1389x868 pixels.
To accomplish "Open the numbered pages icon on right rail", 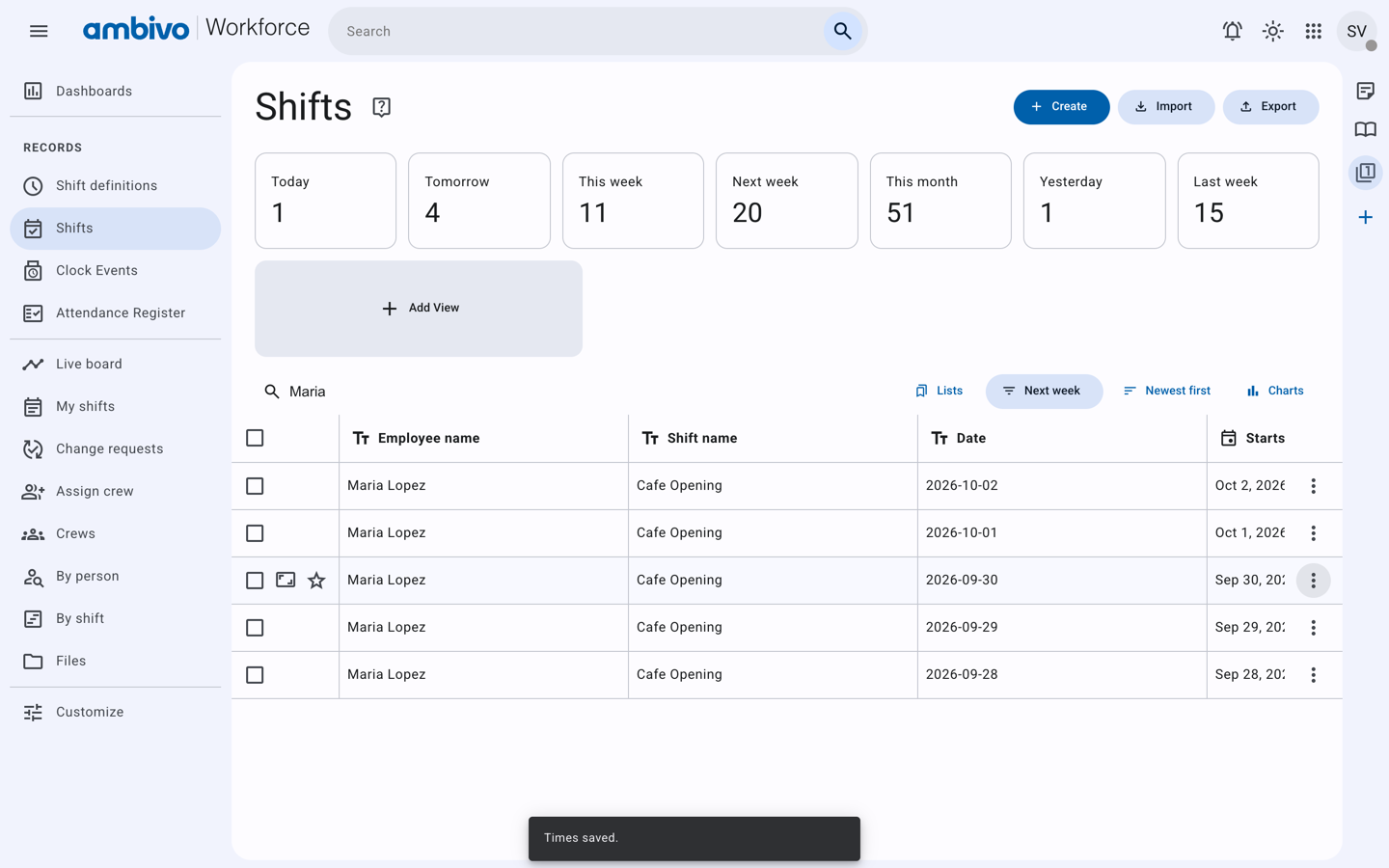I will point(1365,173).
